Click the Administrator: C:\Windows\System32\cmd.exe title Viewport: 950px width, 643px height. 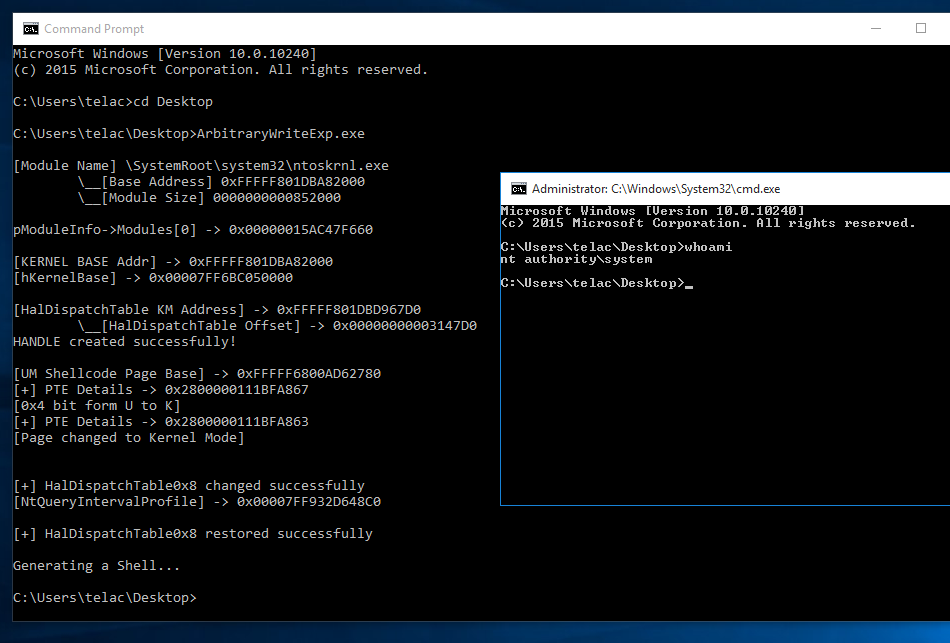[x=656, y=189]
